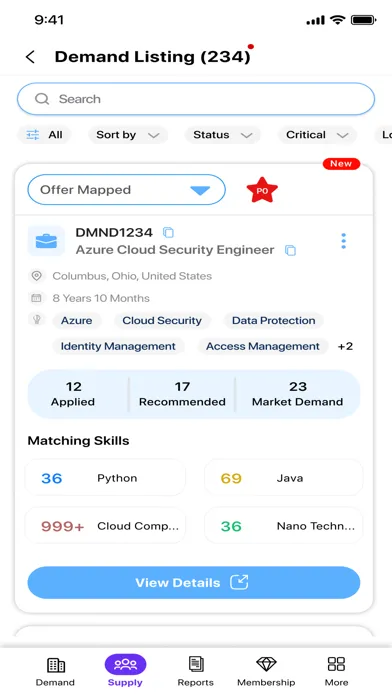Screen dimensions: 392x696
Task: Tap the Demand Listing (234) title
Action: coord(152,57)
